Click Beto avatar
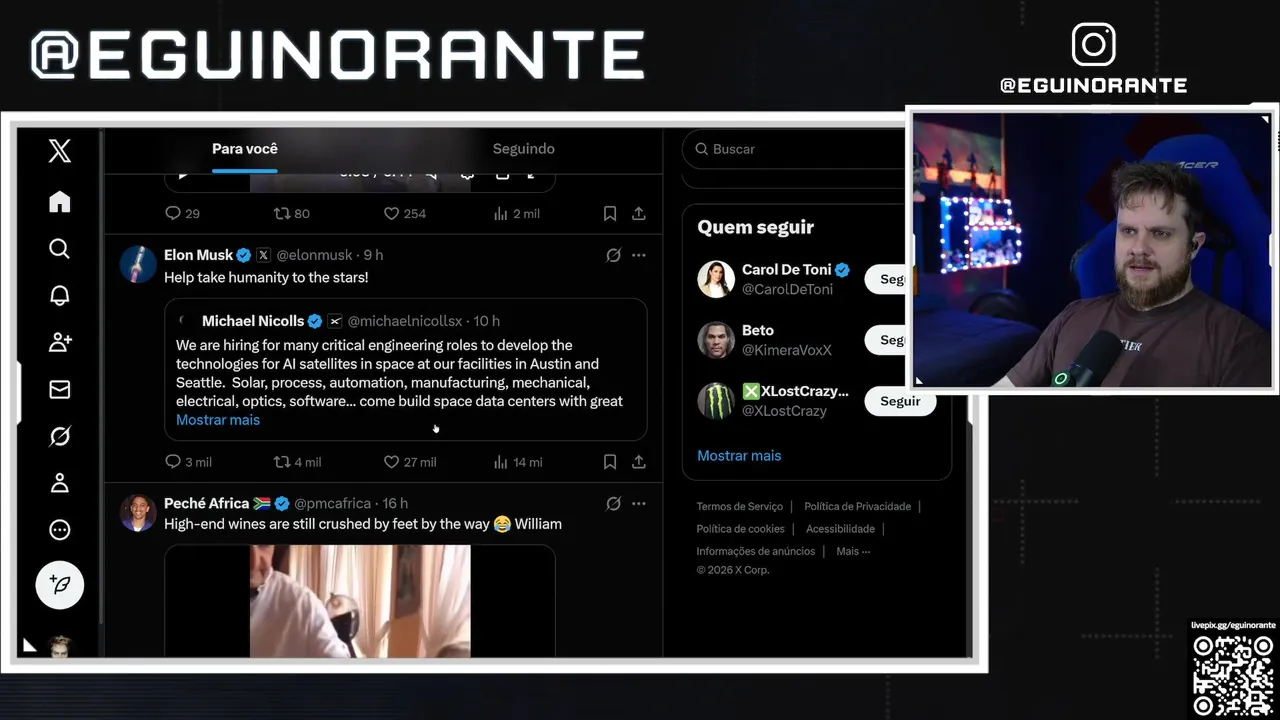1280x720 pixels. (716, 340)
